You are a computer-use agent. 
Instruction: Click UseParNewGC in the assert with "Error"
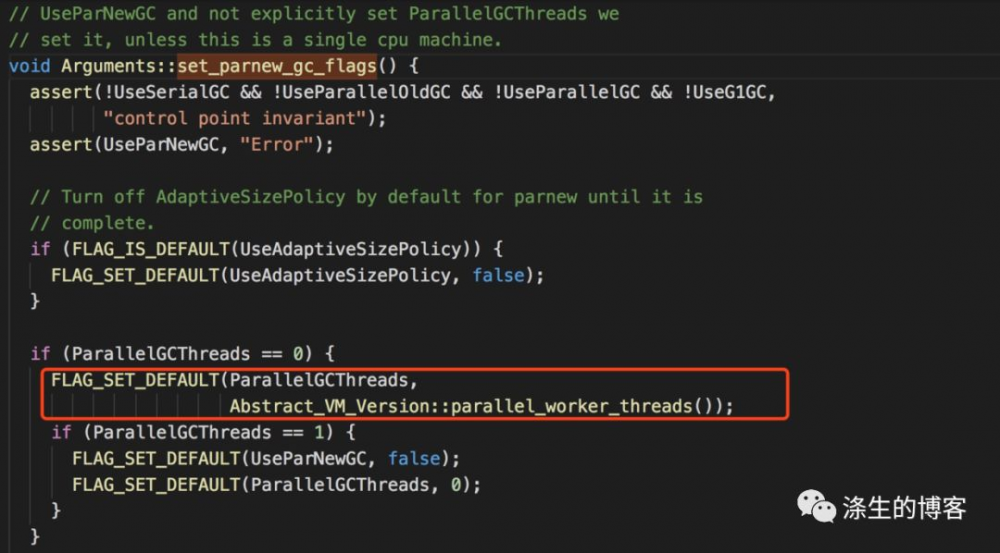coord(161,145)
